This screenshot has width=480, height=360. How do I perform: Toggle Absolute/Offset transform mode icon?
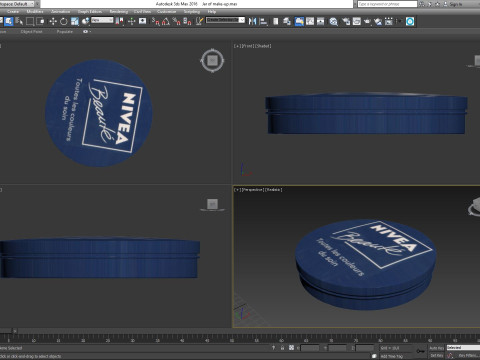pyautogui.click(x=291, y=348)
